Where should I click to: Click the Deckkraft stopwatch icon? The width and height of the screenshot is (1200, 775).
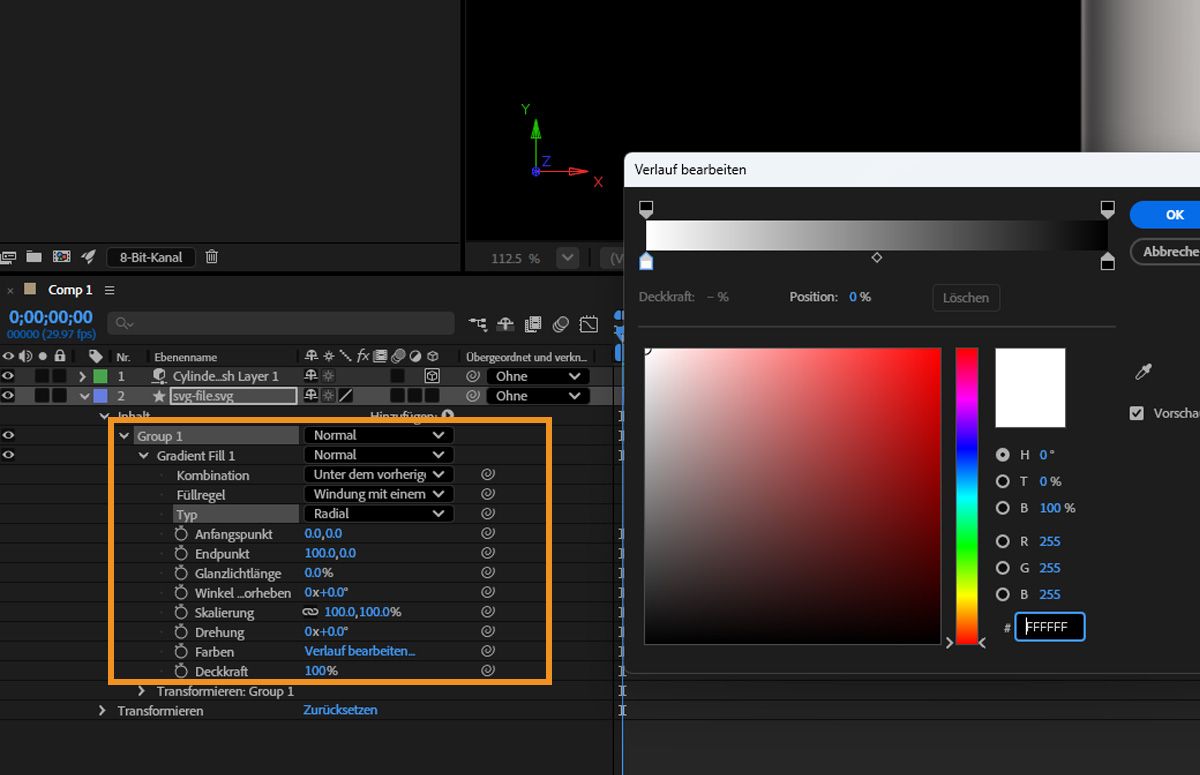pos(181,671)
